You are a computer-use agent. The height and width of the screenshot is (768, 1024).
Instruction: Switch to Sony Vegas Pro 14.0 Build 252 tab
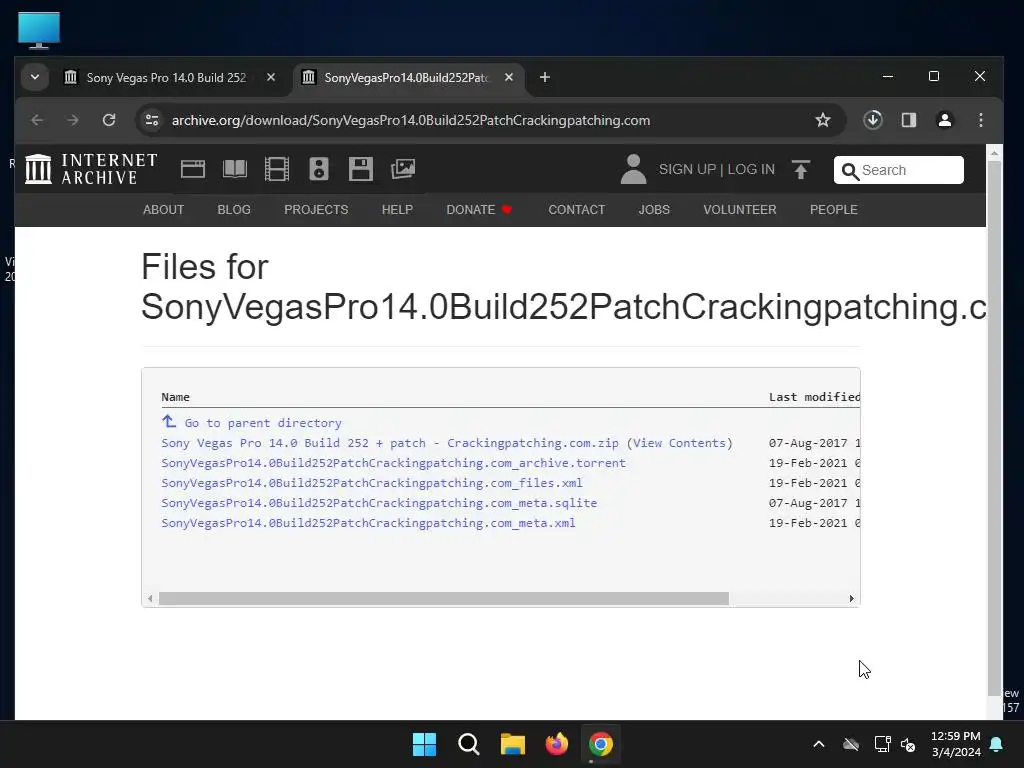[166, 78]
